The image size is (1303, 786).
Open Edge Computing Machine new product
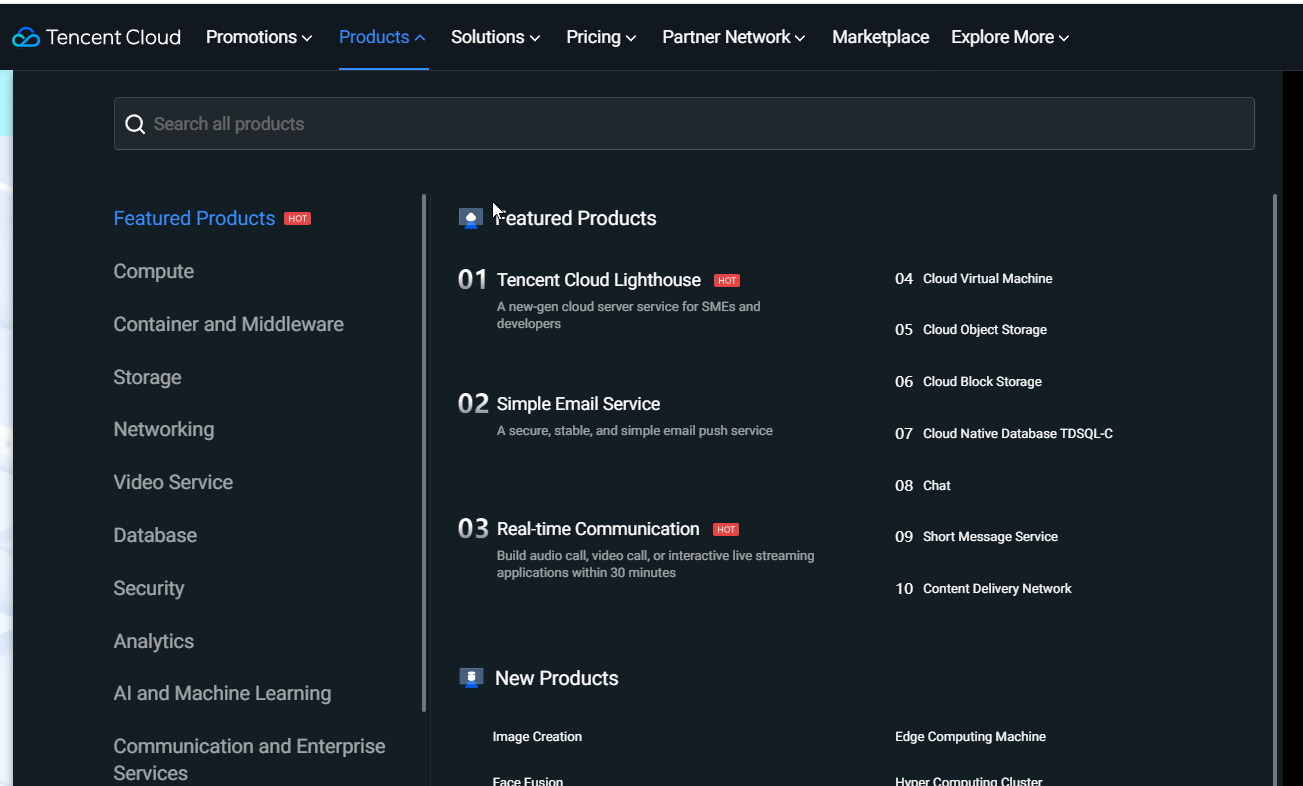tap(970, 737)
